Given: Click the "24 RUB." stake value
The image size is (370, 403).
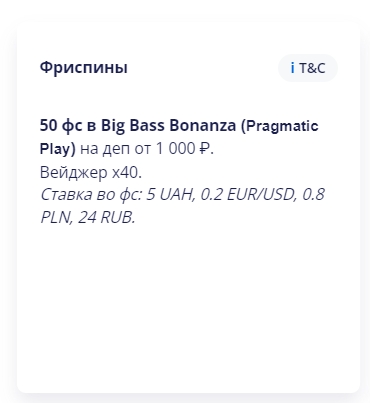Looking at the screenshot, I should 107,217.
